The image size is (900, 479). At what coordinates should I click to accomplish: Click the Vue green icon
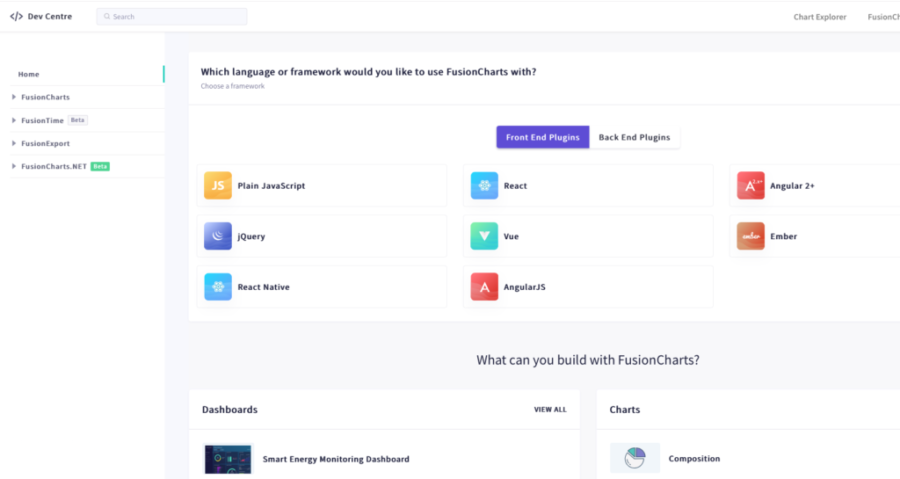484,236
